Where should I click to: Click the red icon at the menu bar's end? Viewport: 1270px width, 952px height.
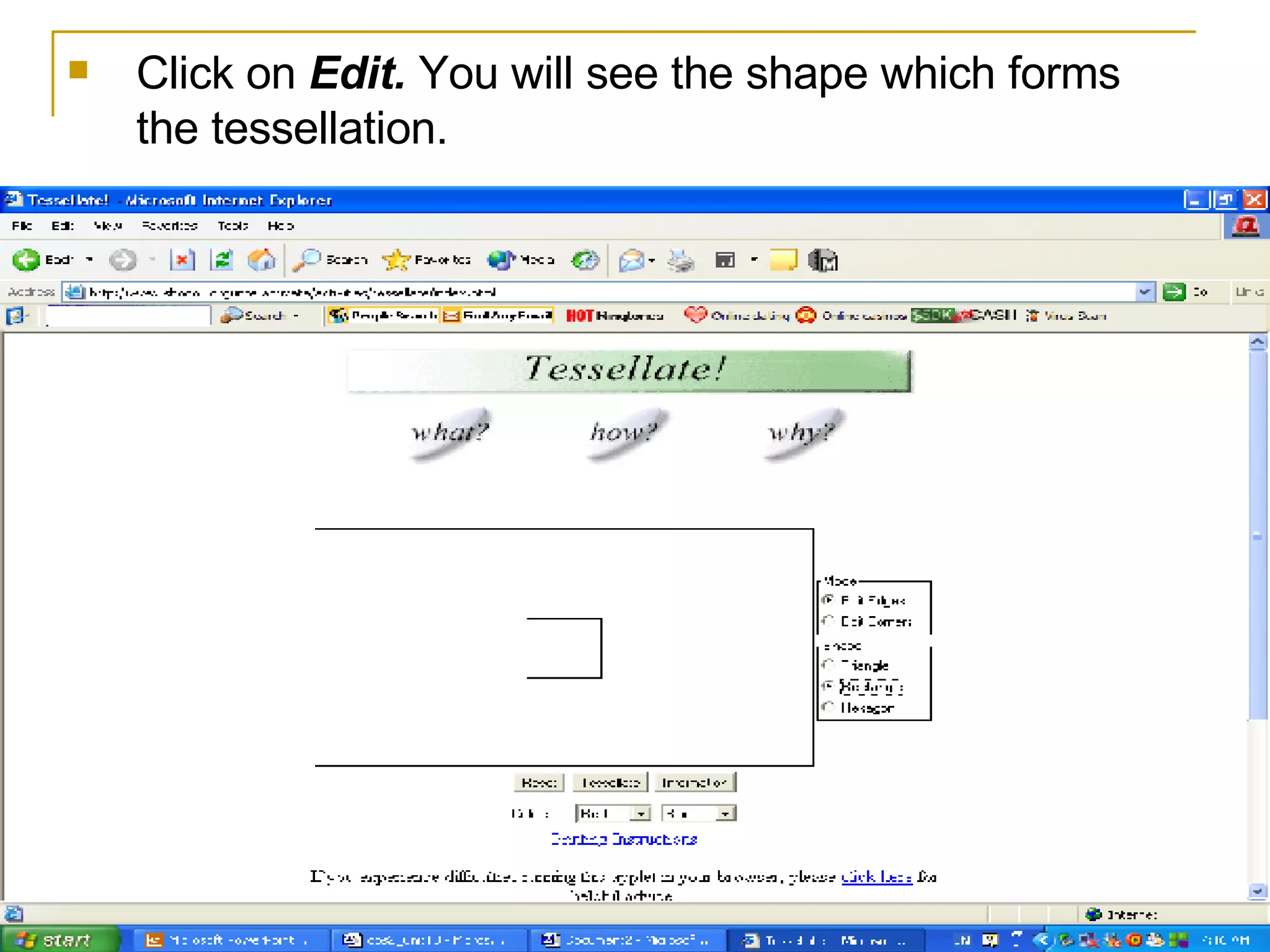coord(1246,227)
